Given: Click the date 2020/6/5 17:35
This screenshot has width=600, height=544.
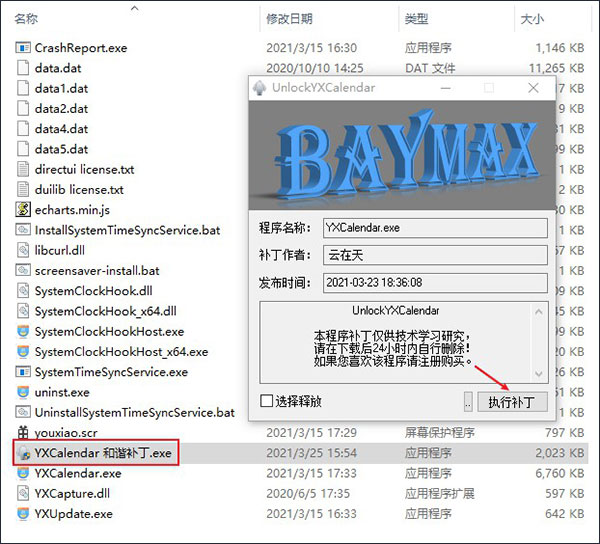Looking at the screenshot, I should tap(308, 494).
